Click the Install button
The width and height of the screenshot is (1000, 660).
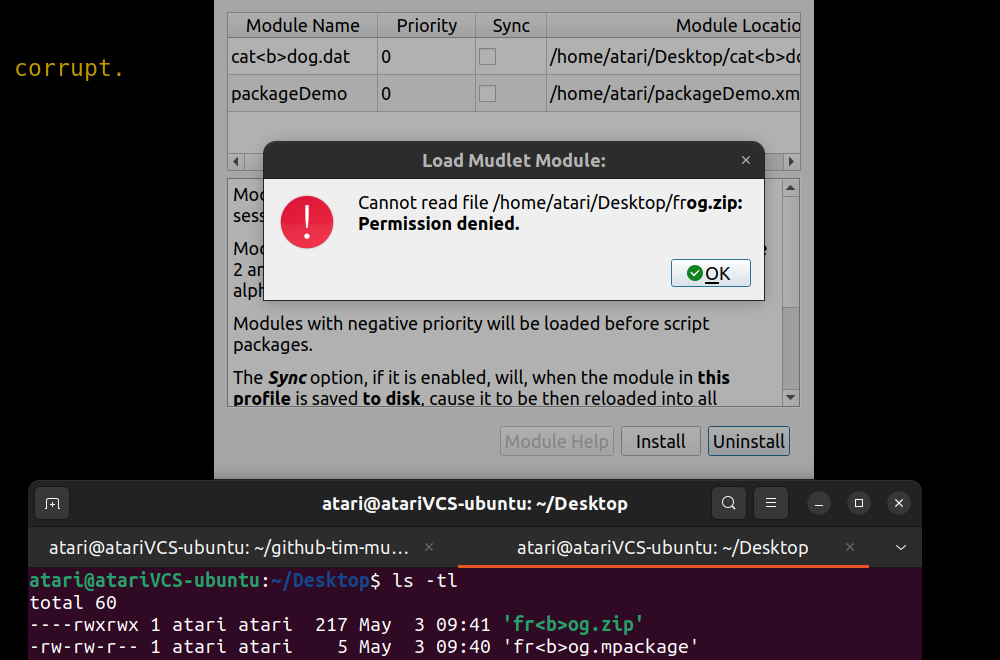tap(661, 441)
